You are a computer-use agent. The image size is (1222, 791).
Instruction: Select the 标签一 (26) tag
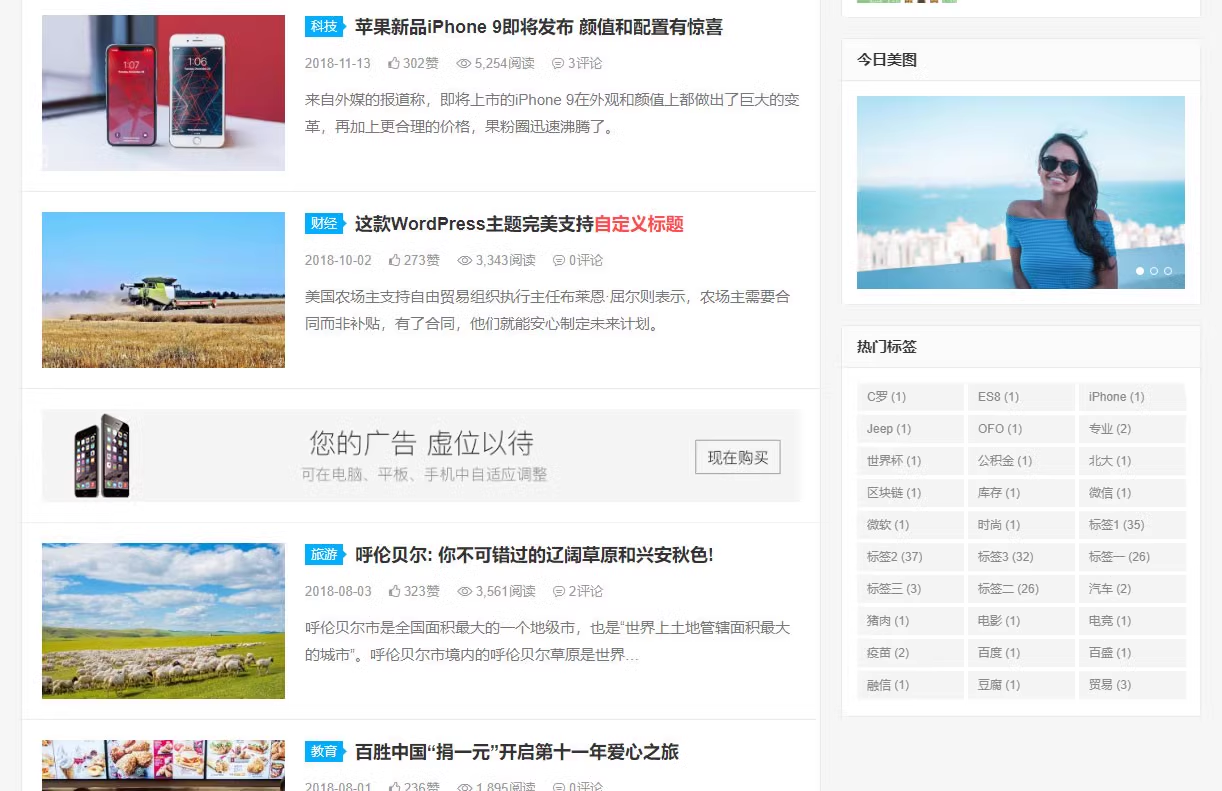(1132, 557)
